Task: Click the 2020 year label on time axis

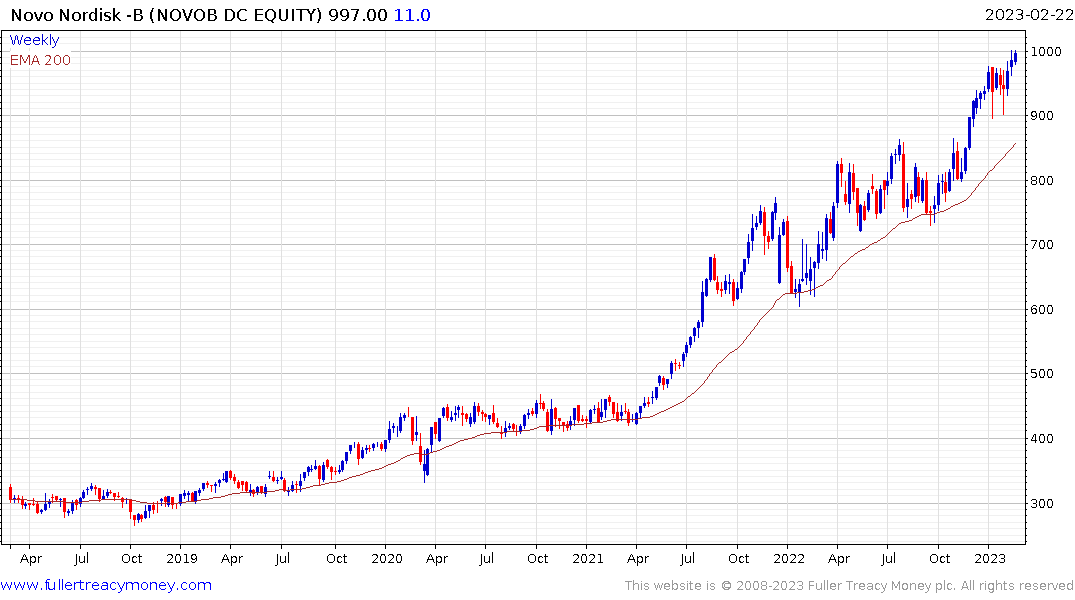Action: [x=387, y=559]
